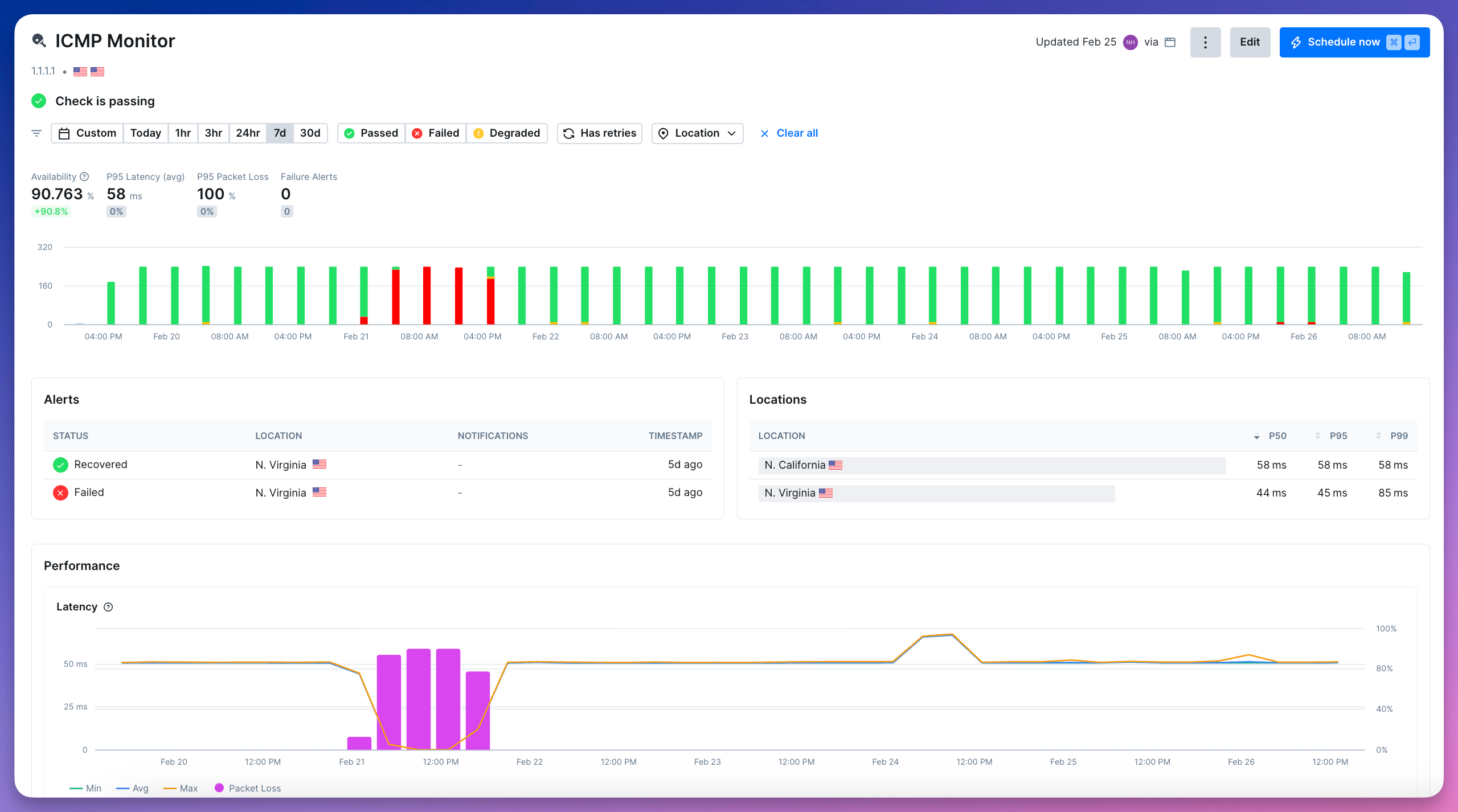1458x812 pixels.
Task: Click the three-dot more options button
Action: [1205, 42]
